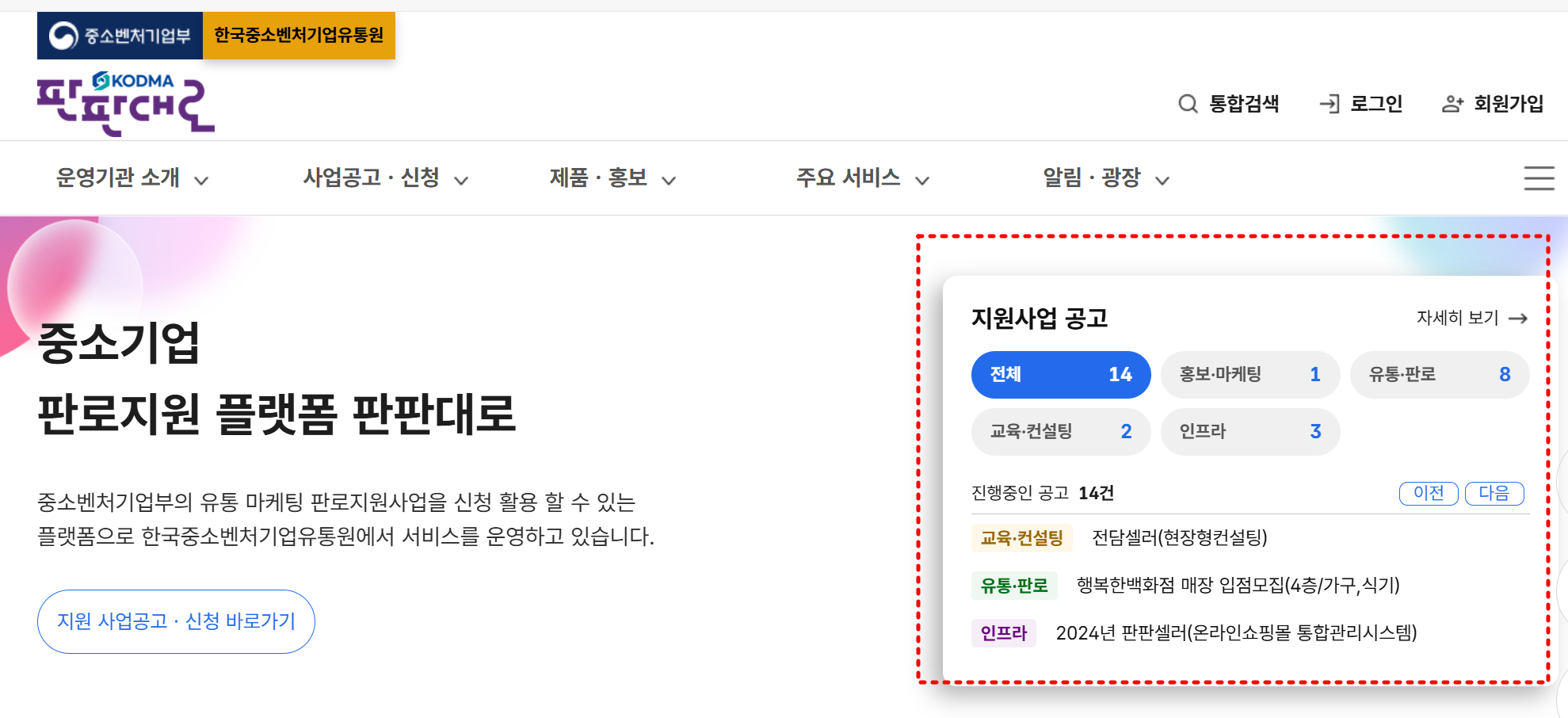
Task: Open 2024년 판판셀러 announcement
Action: click(1236, 633)
